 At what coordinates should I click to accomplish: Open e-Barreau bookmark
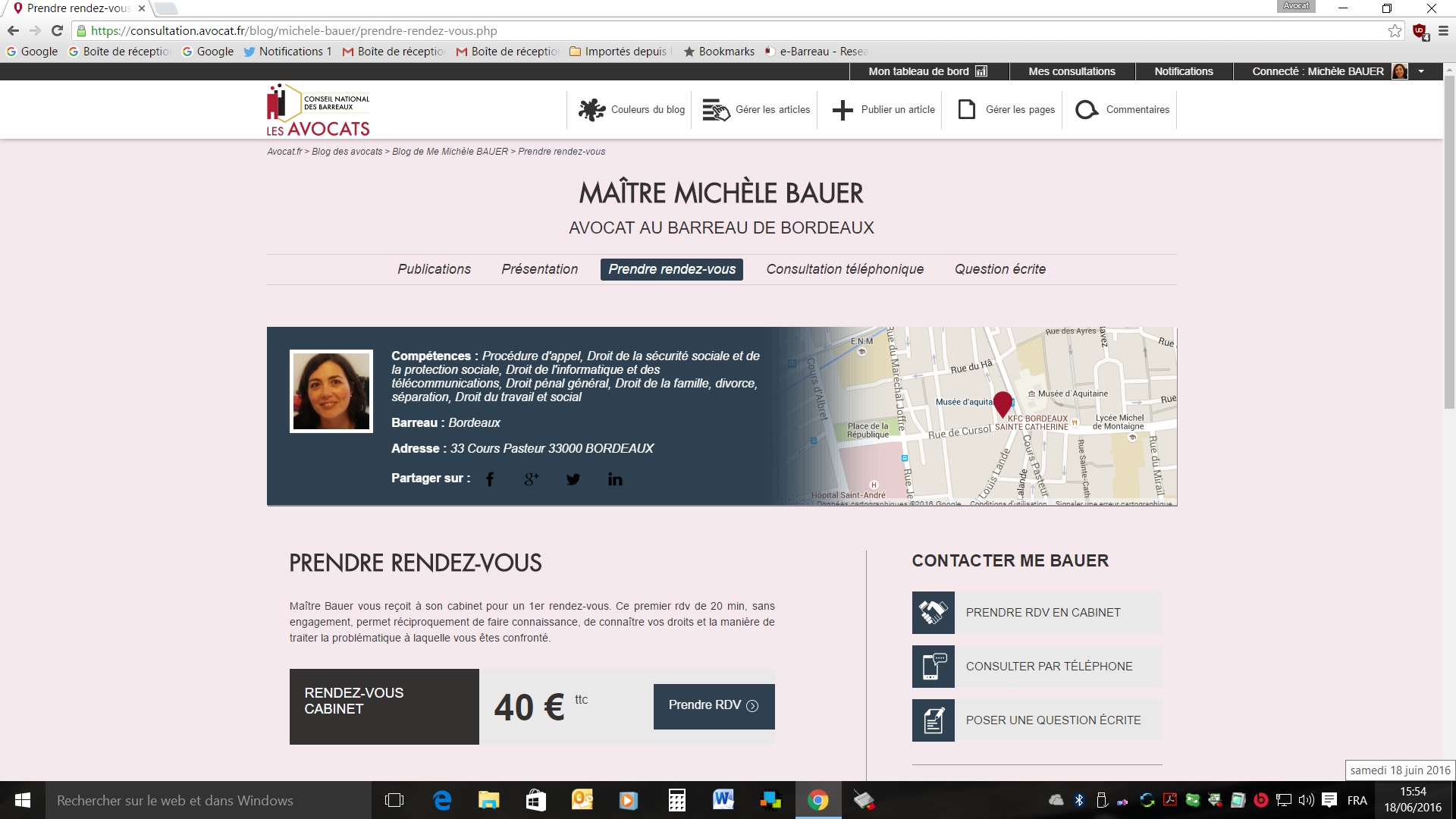tap(816, 52)
